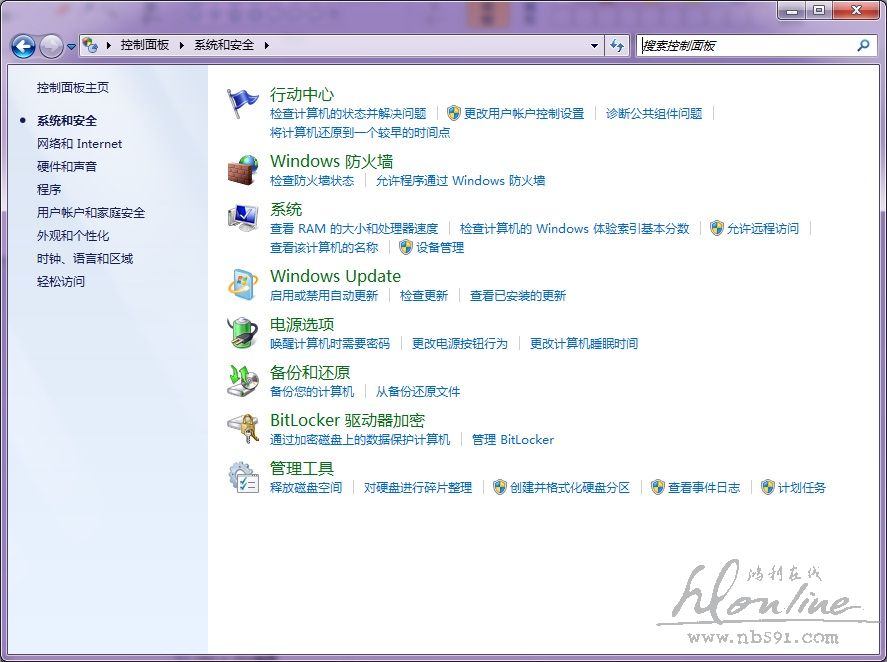Click 检查更新 link
This screenshot has width=887, height=662.
coord(424,295)
